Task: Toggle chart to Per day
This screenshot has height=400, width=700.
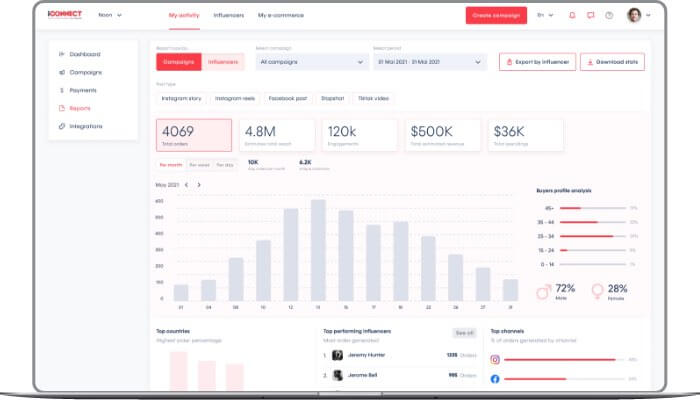Action: pyautogui.click(x=226, y=164)
